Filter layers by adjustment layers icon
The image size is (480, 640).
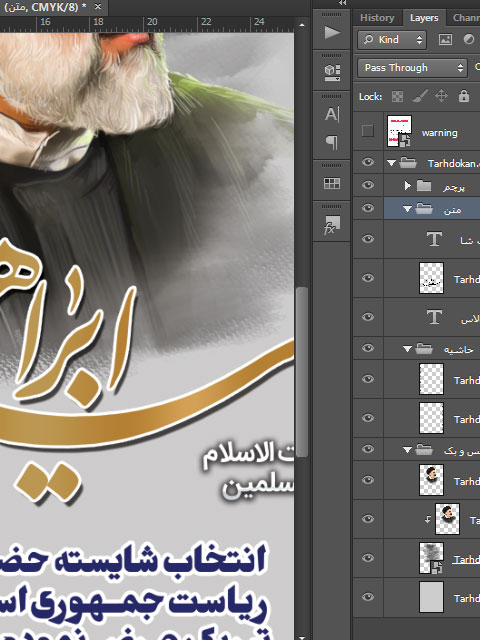pos(469,39)
